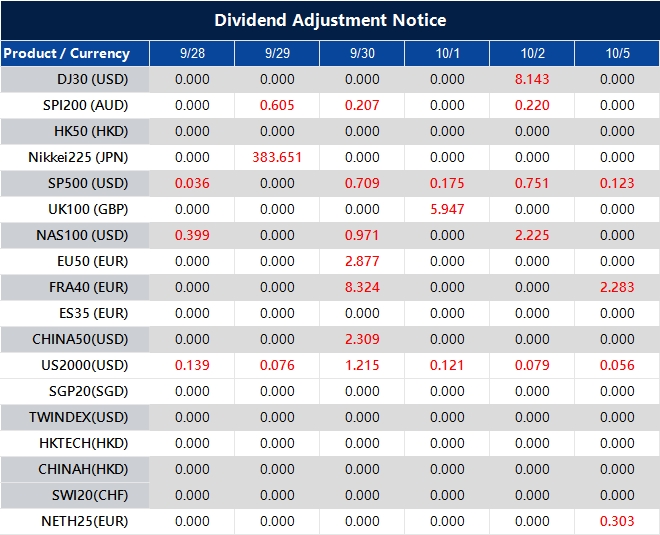The width and height of the screenshot is (660, 535).
Task: Select SPI200 value 0.207
Action: tap(362, 105)
